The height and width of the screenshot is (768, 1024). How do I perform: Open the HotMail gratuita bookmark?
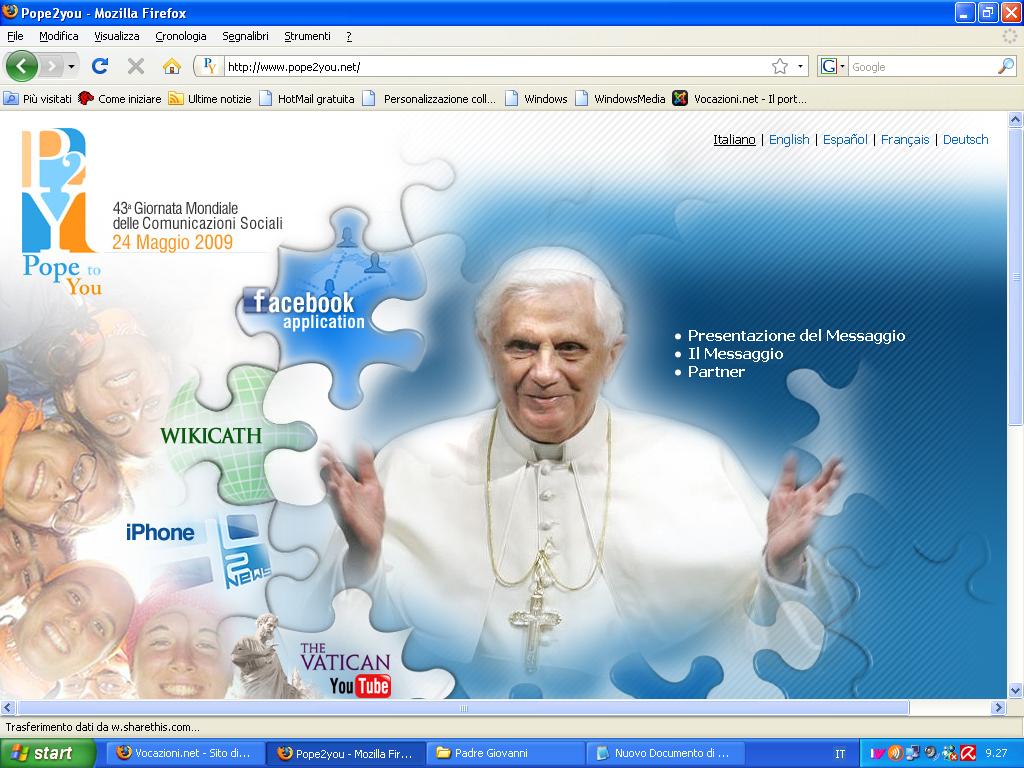[x=307, y=99]
